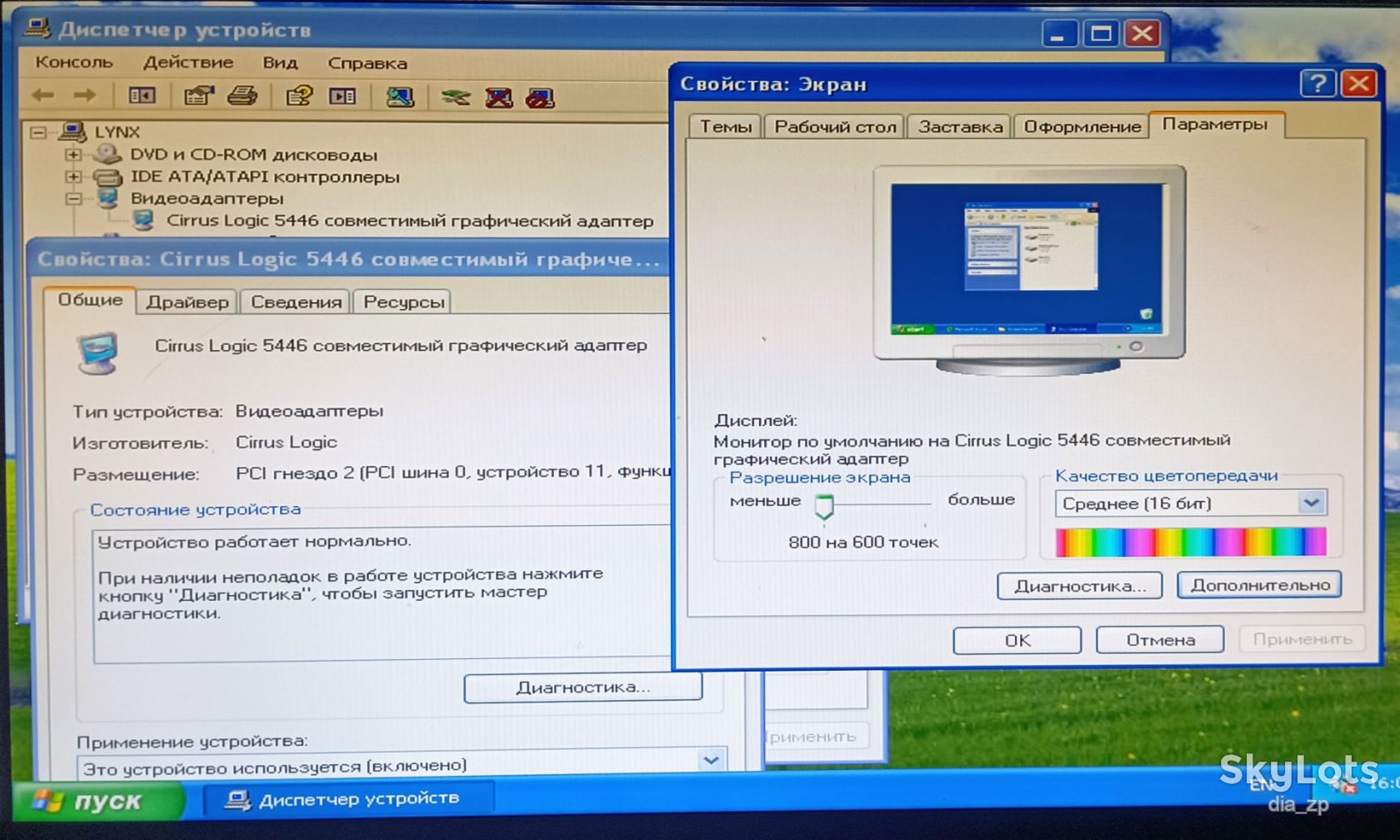Click the Update driver toolbar icon
Screen dimensions: 1400x840
456,97
